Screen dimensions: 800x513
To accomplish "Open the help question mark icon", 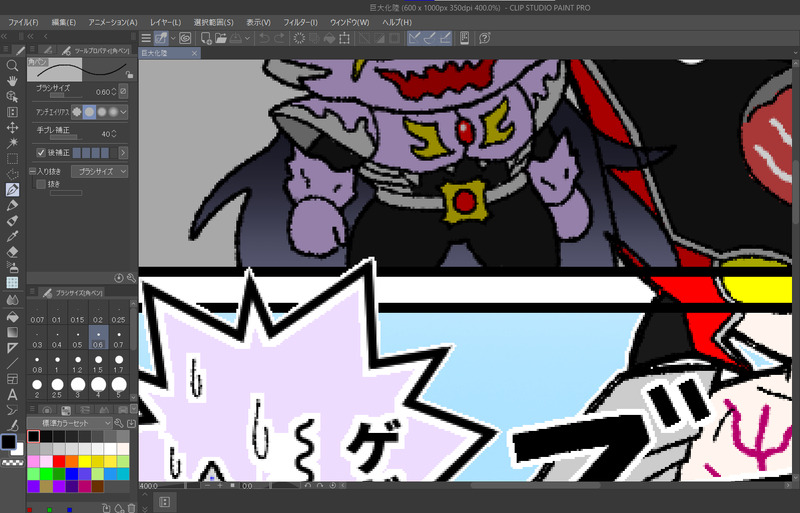I will point(485,38).
